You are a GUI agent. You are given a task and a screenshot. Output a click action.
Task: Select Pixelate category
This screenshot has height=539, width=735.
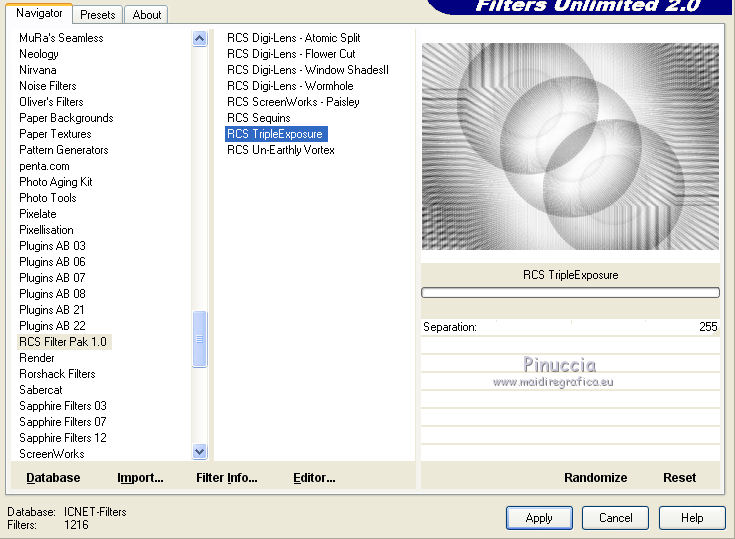click(x=38, y=214)
